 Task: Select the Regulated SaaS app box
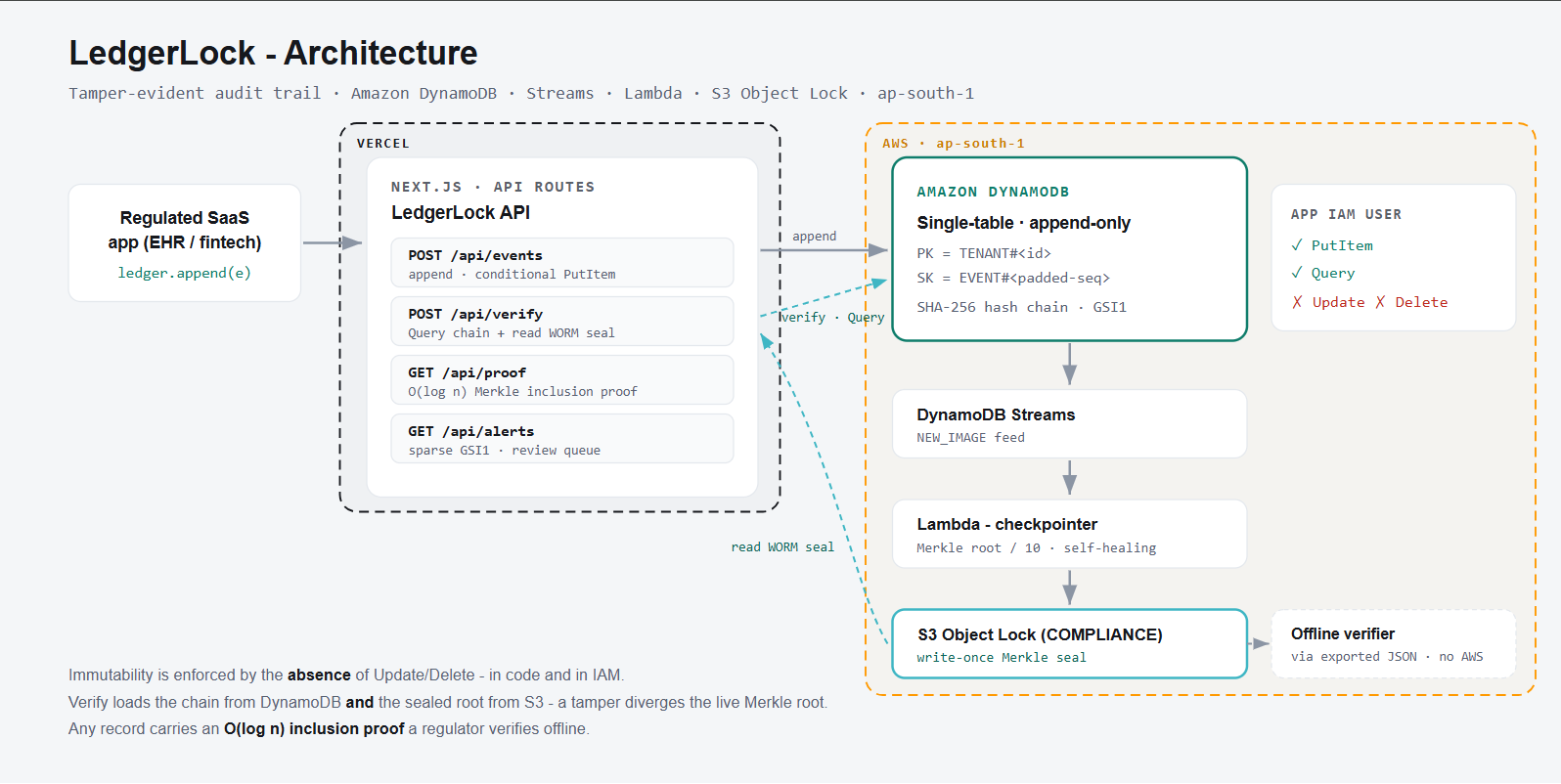click(x=185, y=243)
